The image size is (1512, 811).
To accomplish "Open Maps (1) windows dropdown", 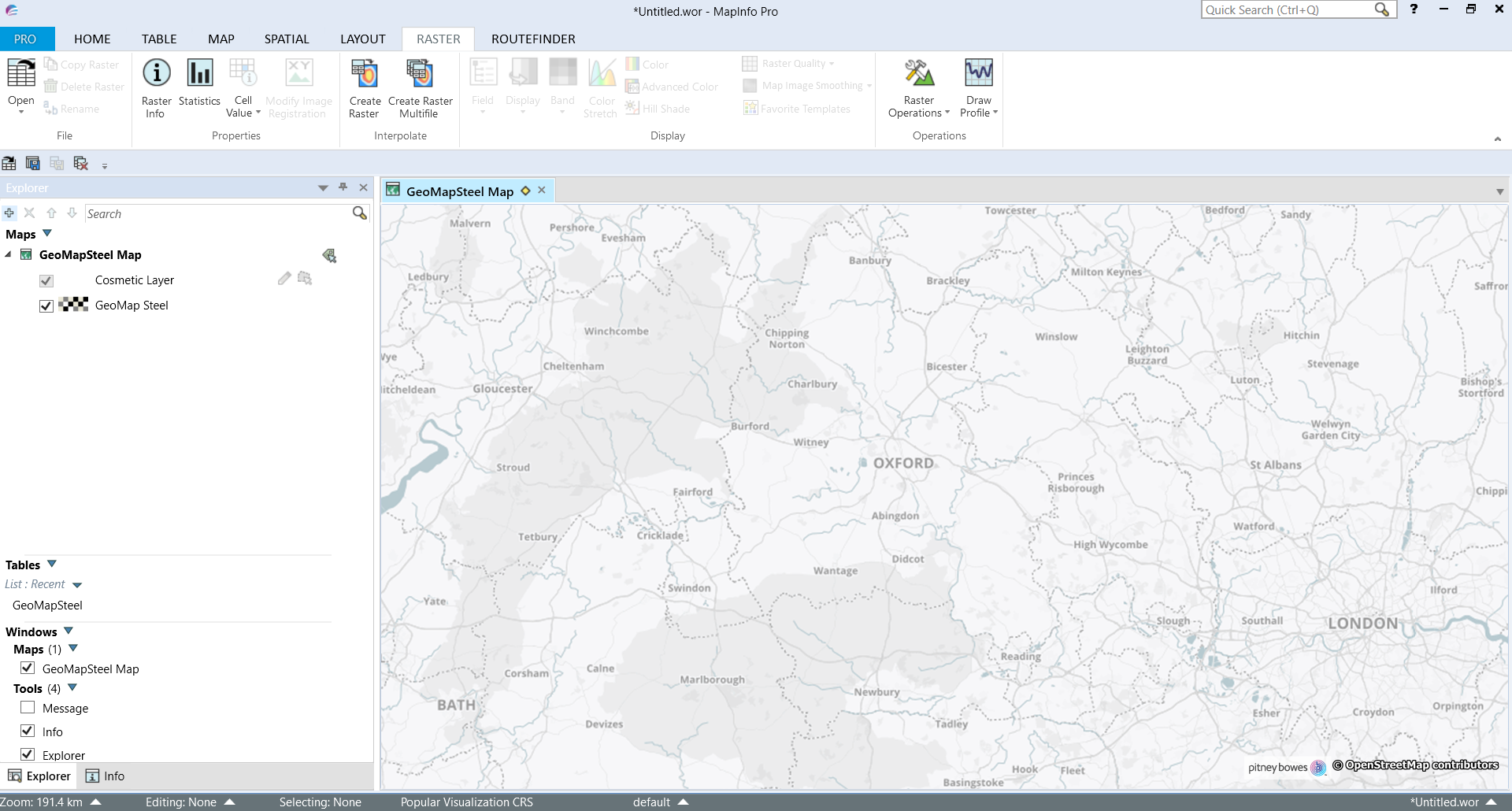I will [x=73, y=648].
